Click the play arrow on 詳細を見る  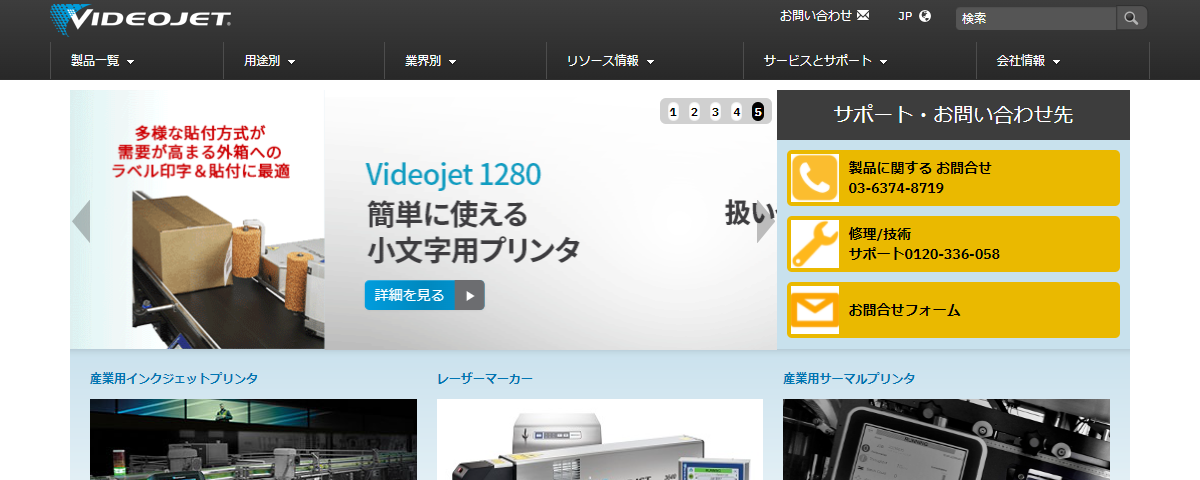[470, 295]
